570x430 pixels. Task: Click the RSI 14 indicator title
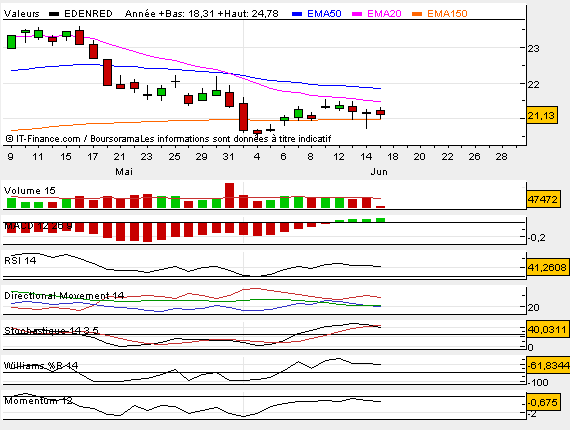tap(20, 260)
